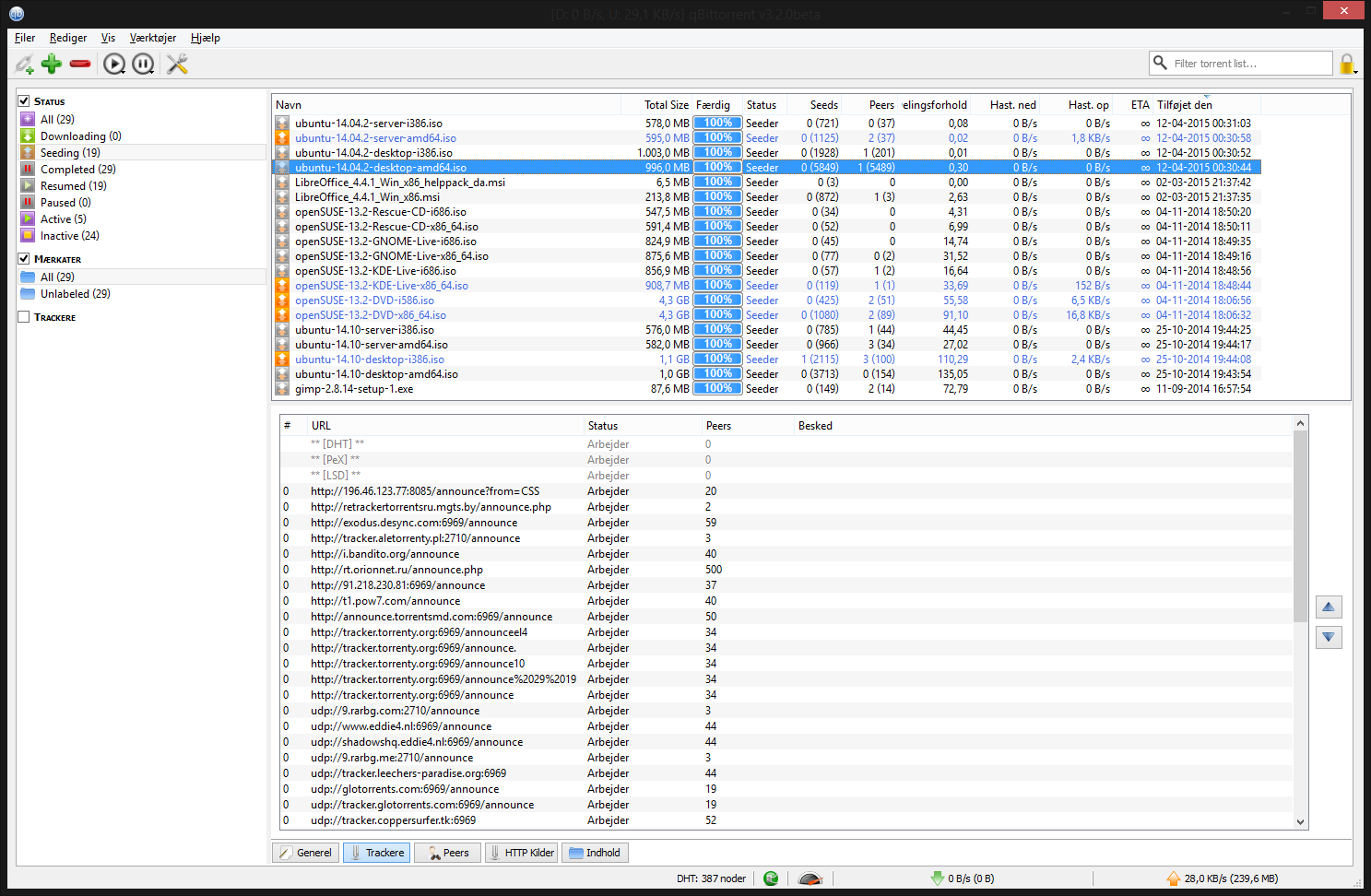
Task: Click progress bar of LibreOffice_4.4.1_Win_x86.msi
Action: tap(717, 196)
